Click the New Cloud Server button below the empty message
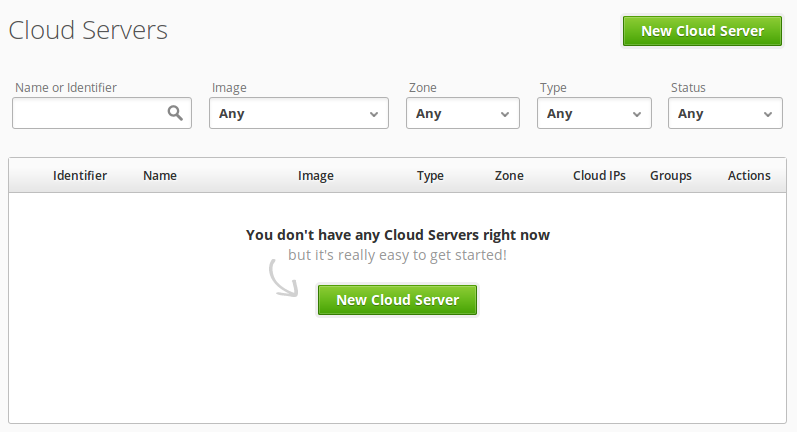The height and width of the screenshot is (432, 797). tap(397, 300)
